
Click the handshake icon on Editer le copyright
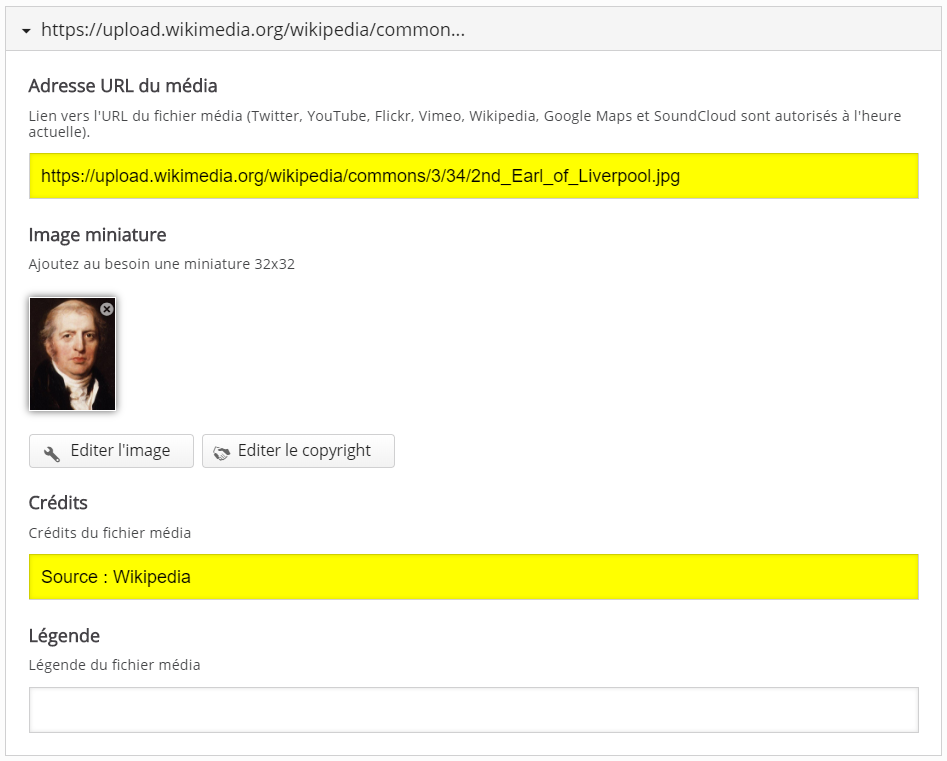click(221, 452)
